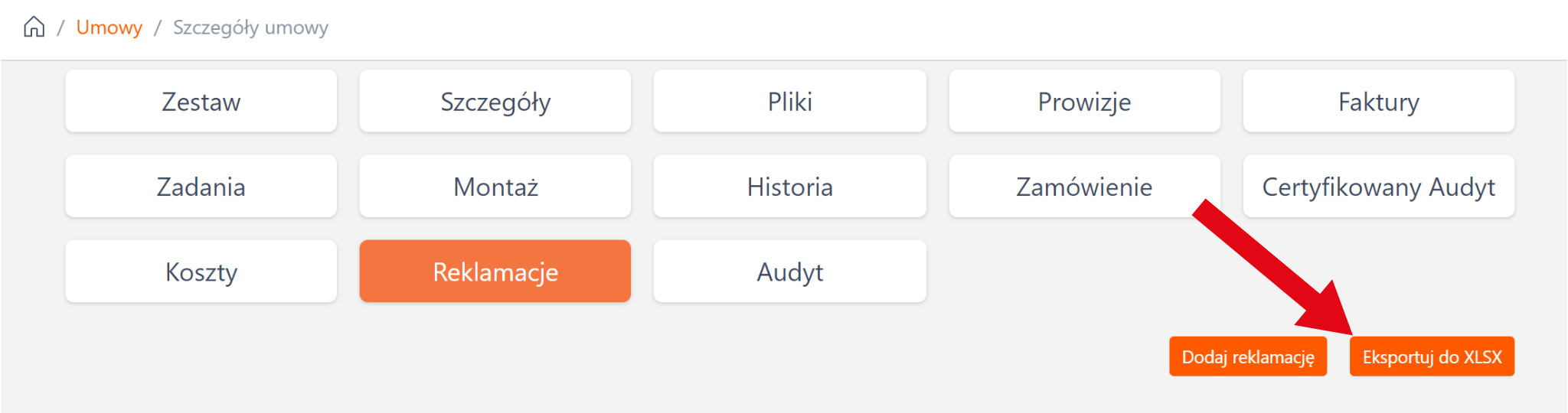Viewport: 1568px width, 413px height.
Task: Select the Montaż tab
Action: (495, 187)
